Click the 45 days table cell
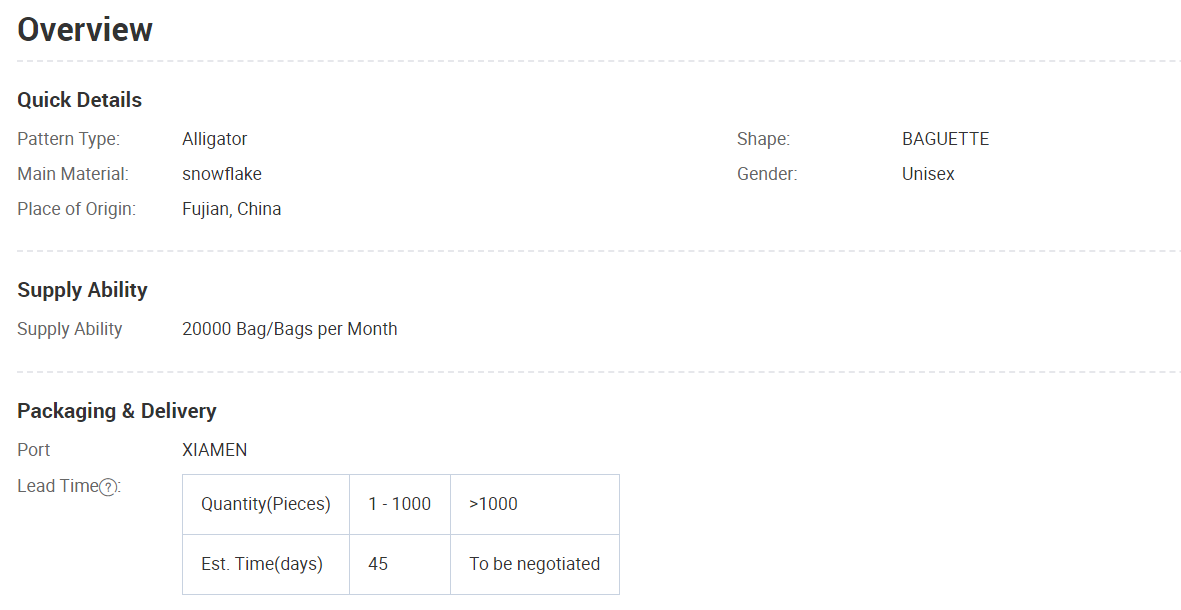 (x=400, y=565)
